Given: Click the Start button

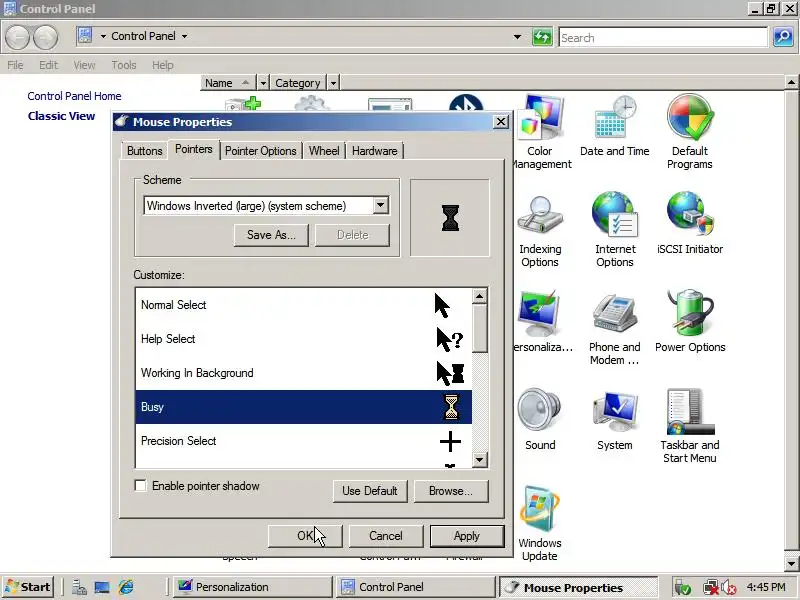Looking at the screenshot, I should (28, 587).
